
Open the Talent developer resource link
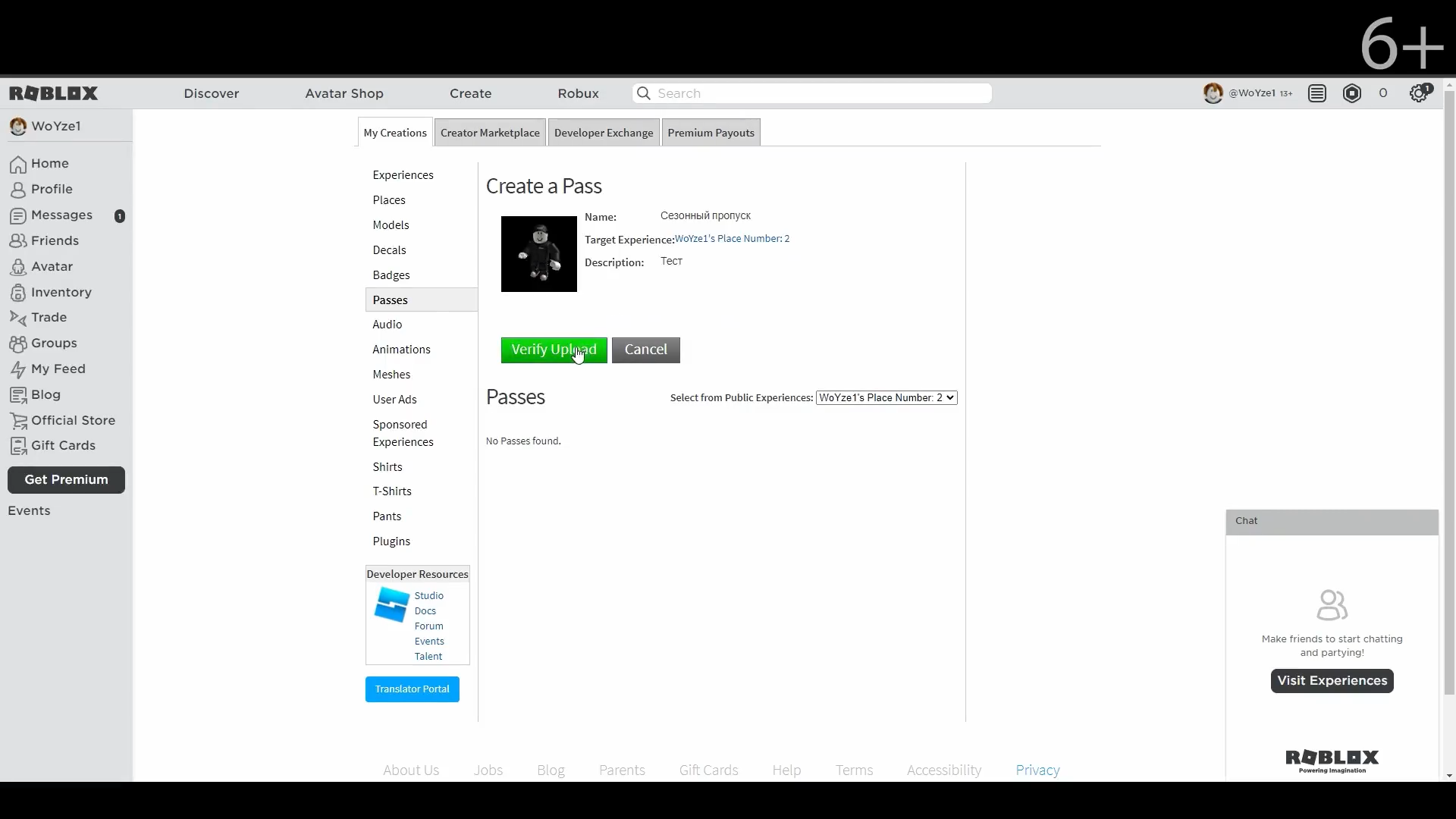(428, 657)
